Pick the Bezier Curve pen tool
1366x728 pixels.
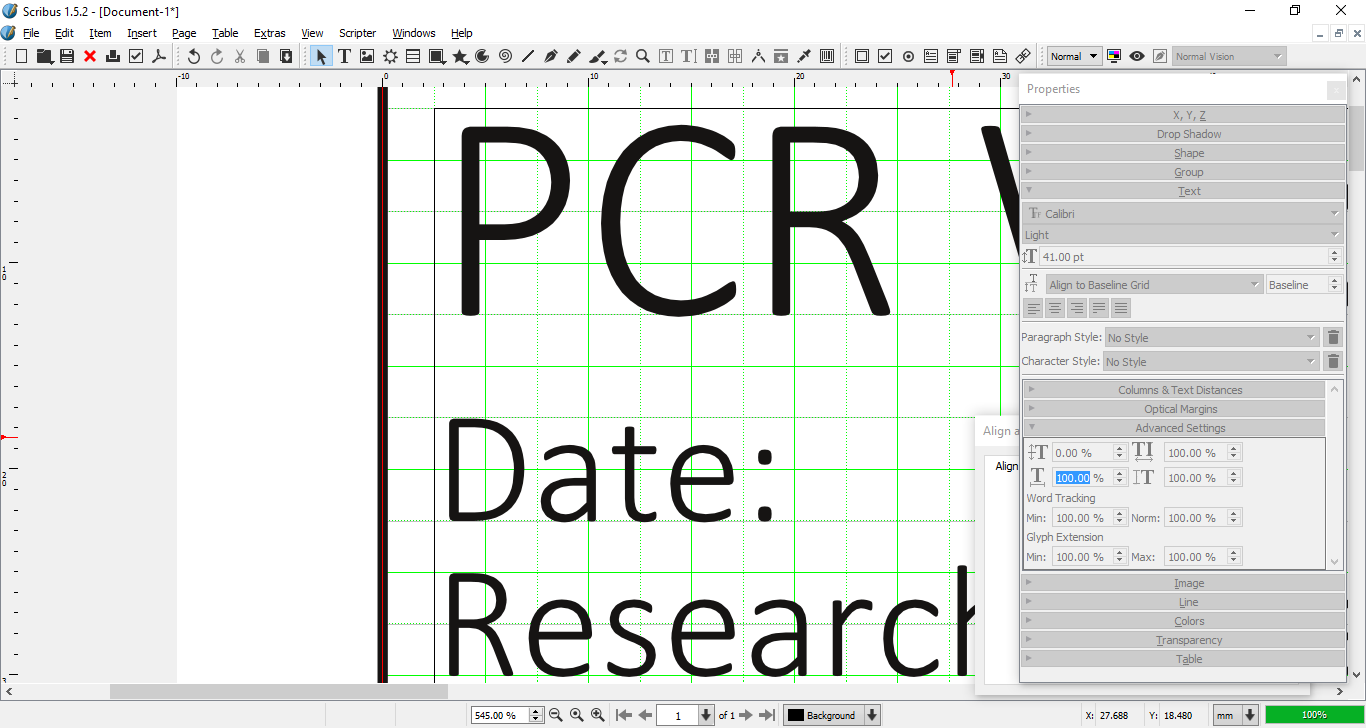tap(551, 57)
